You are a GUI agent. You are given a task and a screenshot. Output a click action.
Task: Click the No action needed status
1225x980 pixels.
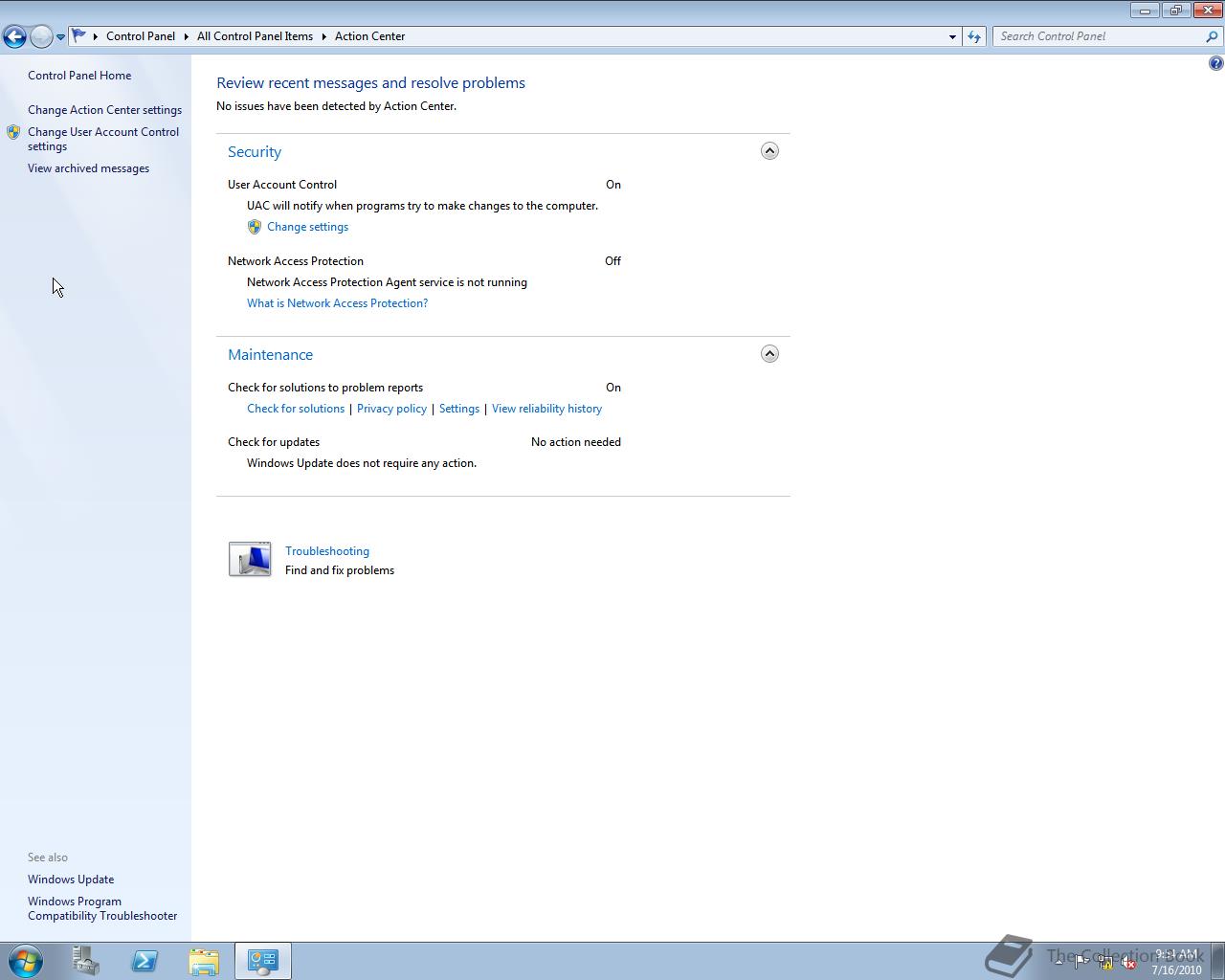coord(576,442)
